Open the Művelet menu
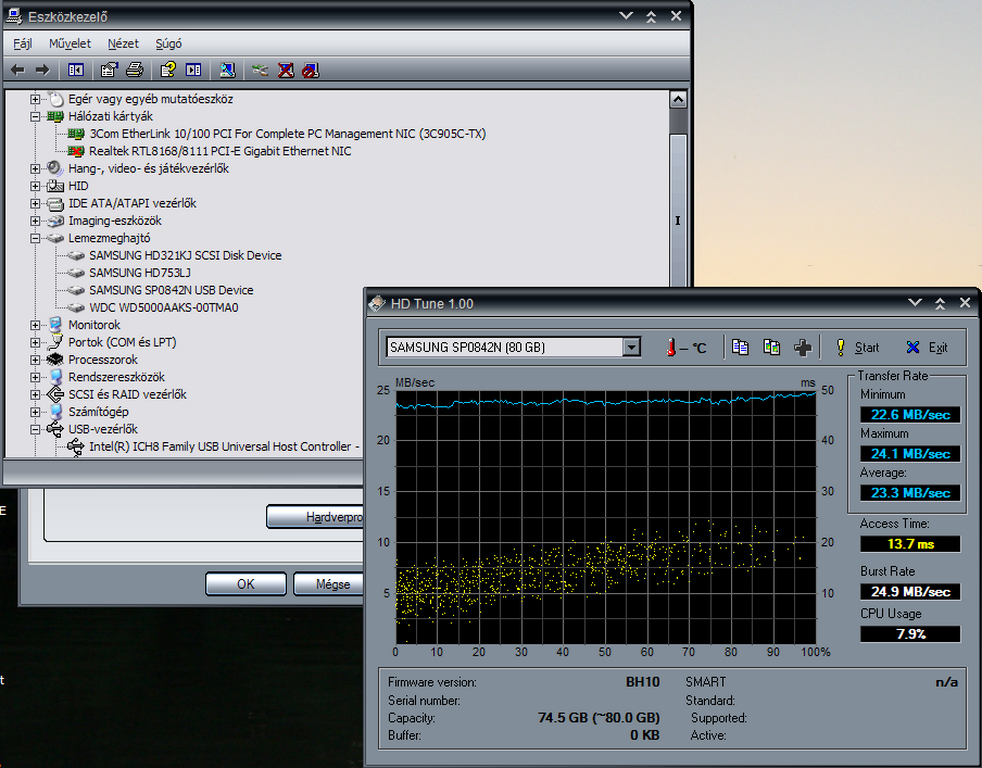 pos(70,44)
